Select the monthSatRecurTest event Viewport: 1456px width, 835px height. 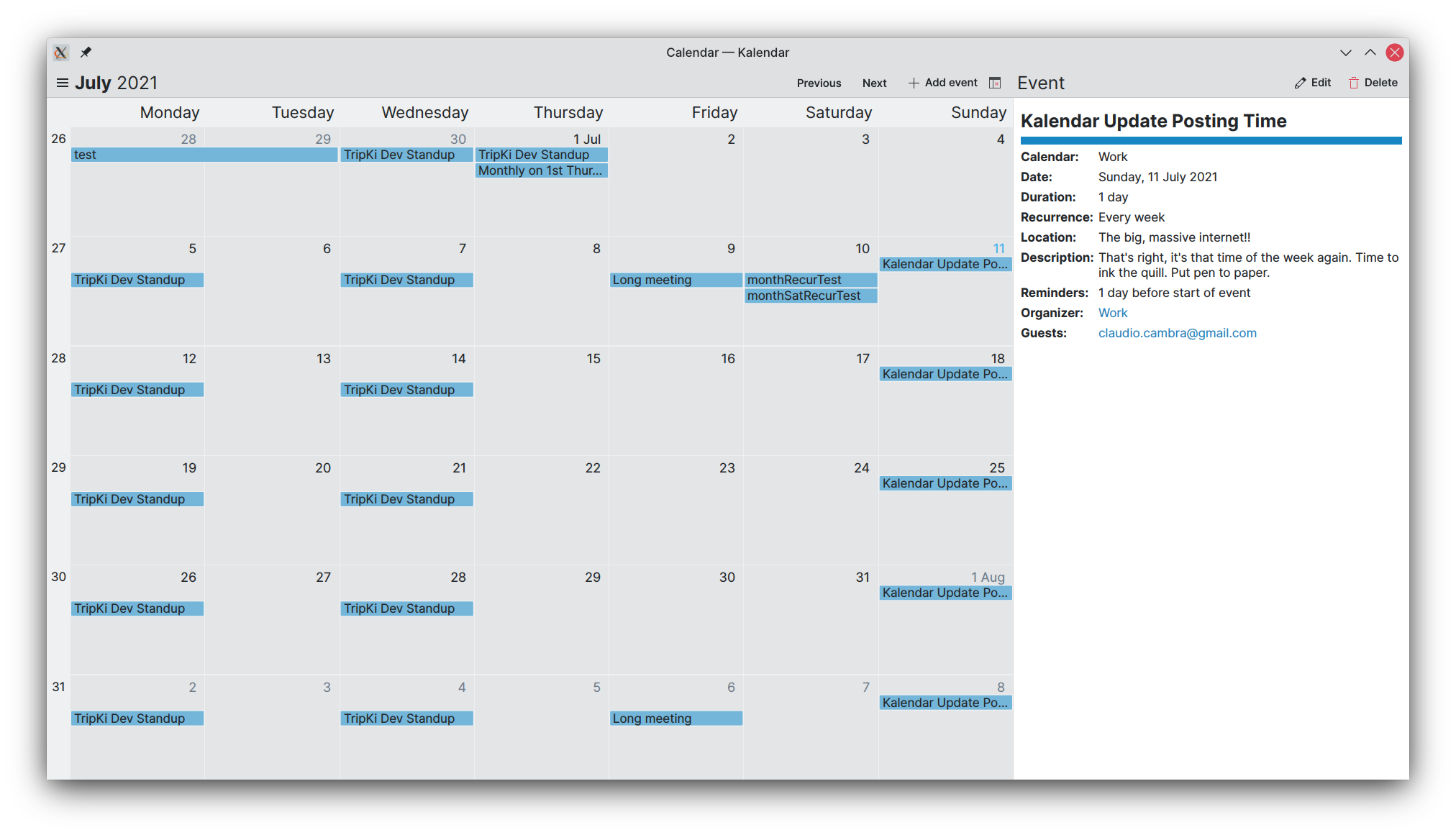(811, 296)
